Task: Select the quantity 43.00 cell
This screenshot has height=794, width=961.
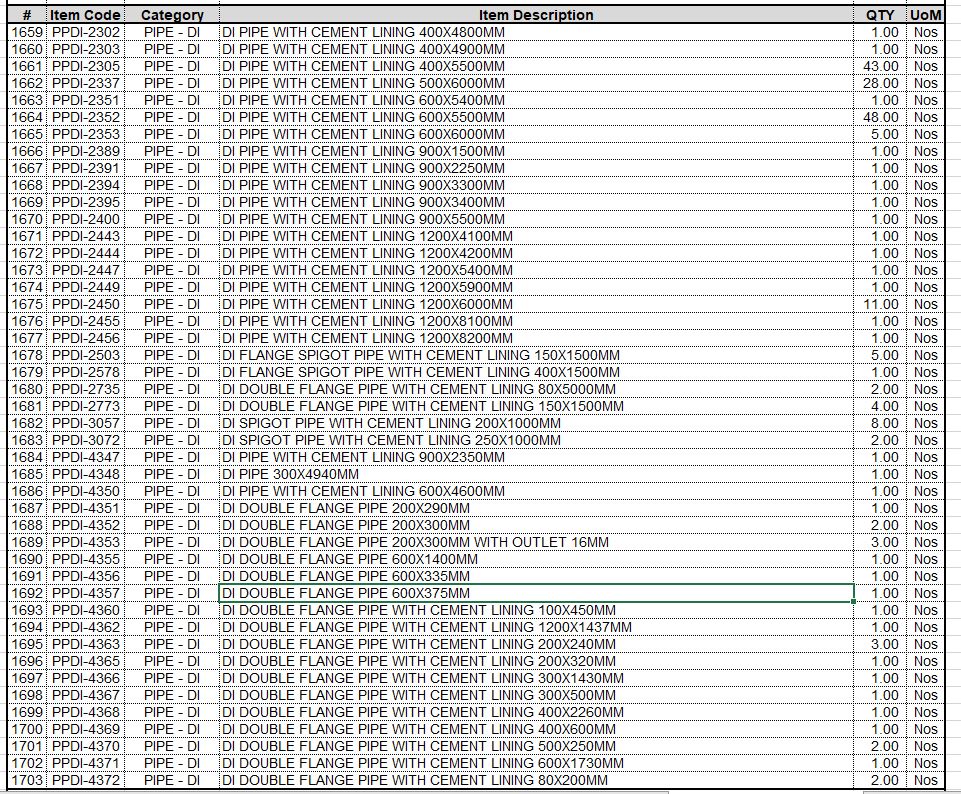Action: (880, 66)
